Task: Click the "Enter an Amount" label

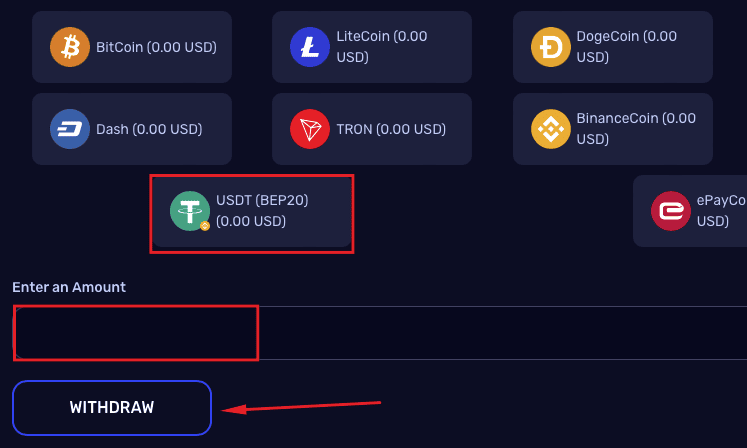Action: (69, 287)
